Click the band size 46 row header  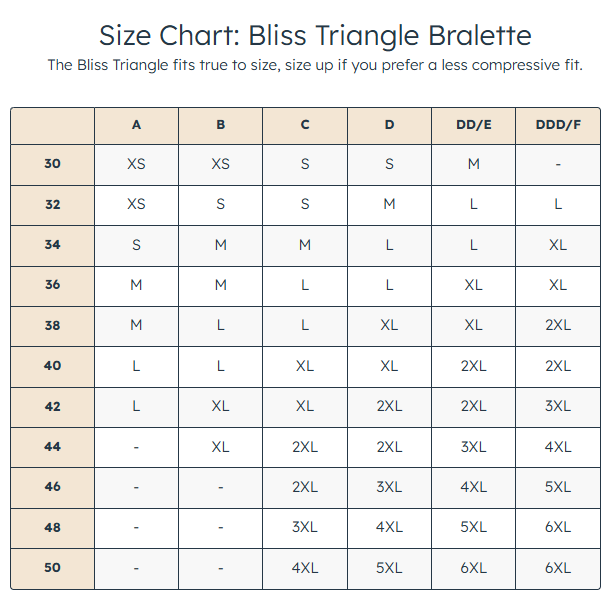tap(53, 487)
